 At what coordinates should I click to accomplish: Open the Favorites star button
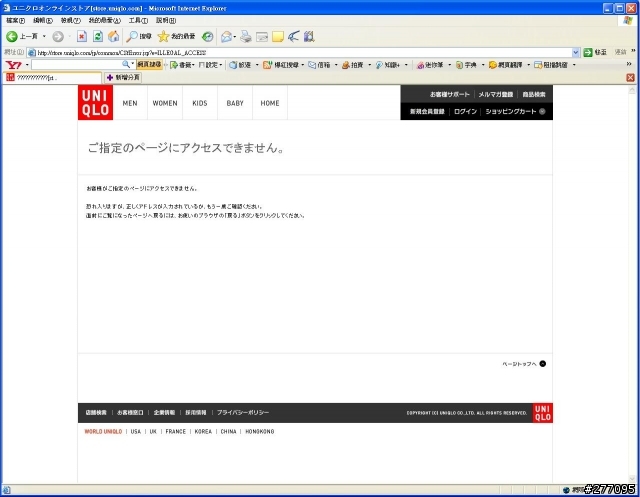click(163, 36)
